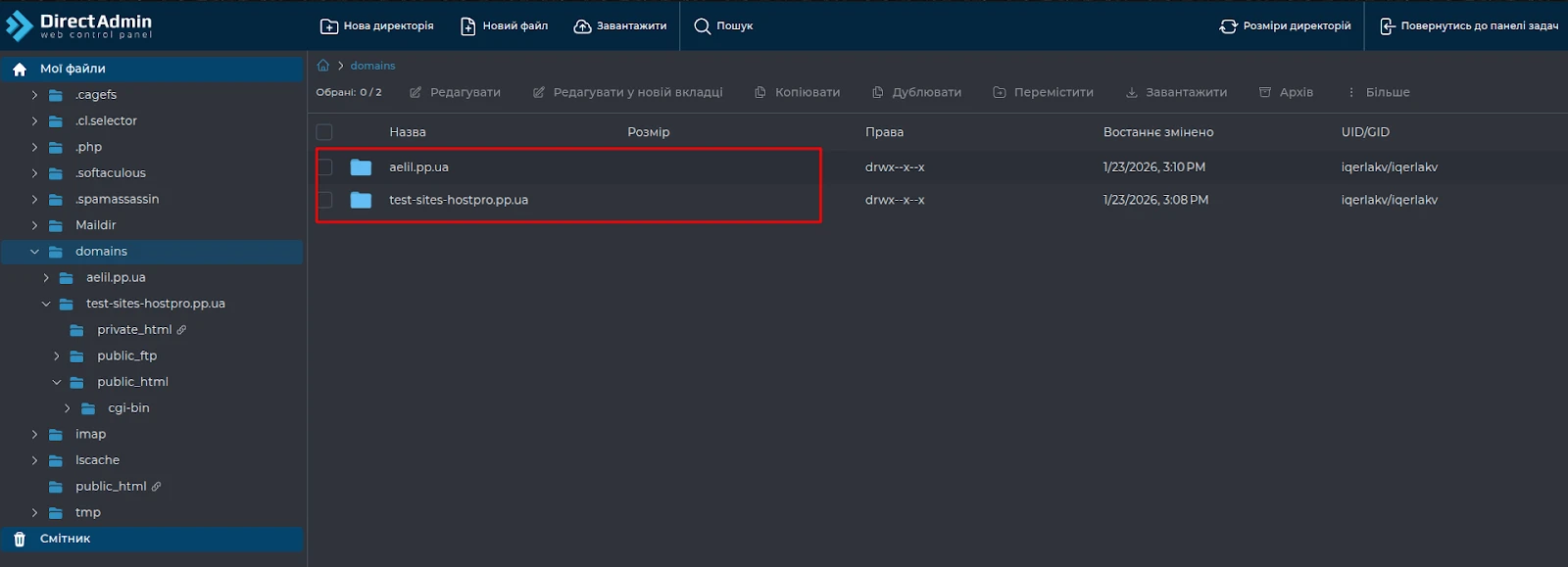This screenshot has height=567, width=1568.
Task: Click the date 1/23/2026, 3:10 PM
Action: click(1154, 167)
